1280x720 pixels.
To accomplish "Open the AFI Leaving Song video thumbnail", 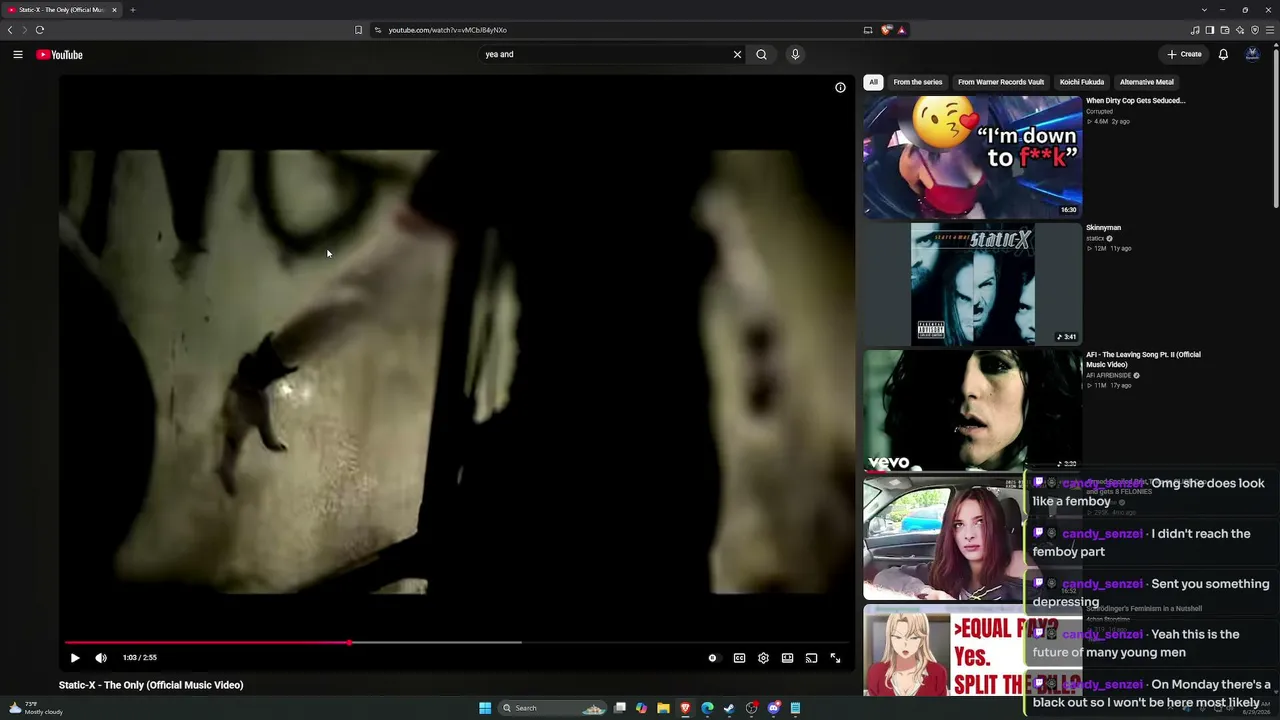I will 973,410.
